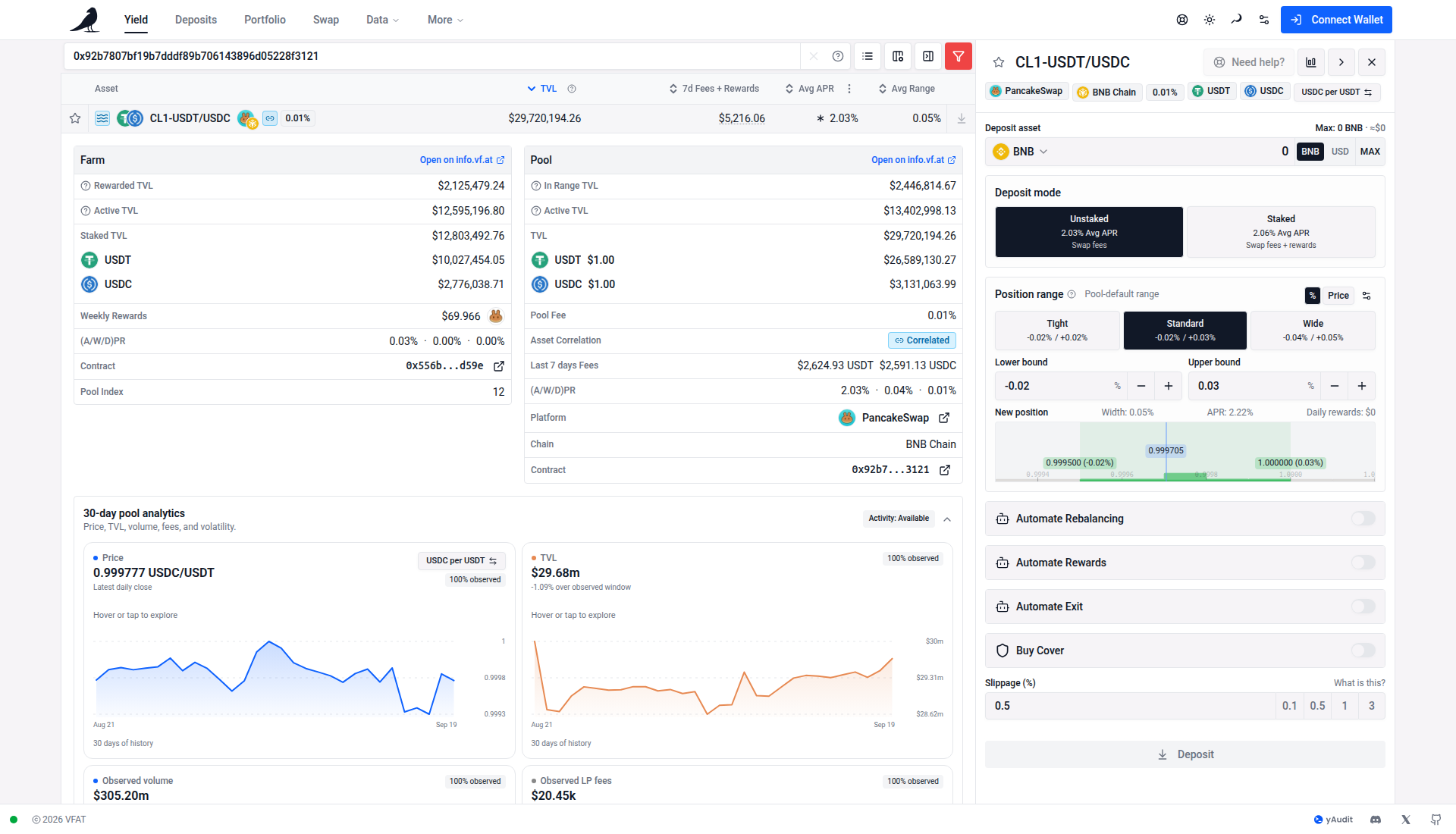
Task: Collapse the 30-day pool analytics section
Action: (947, 519)
